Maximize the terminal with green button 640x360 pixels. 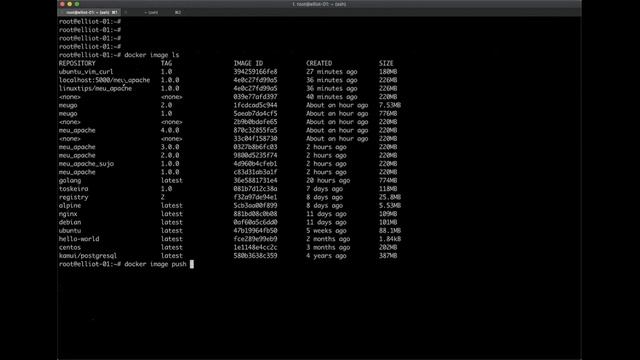point(77,4)
